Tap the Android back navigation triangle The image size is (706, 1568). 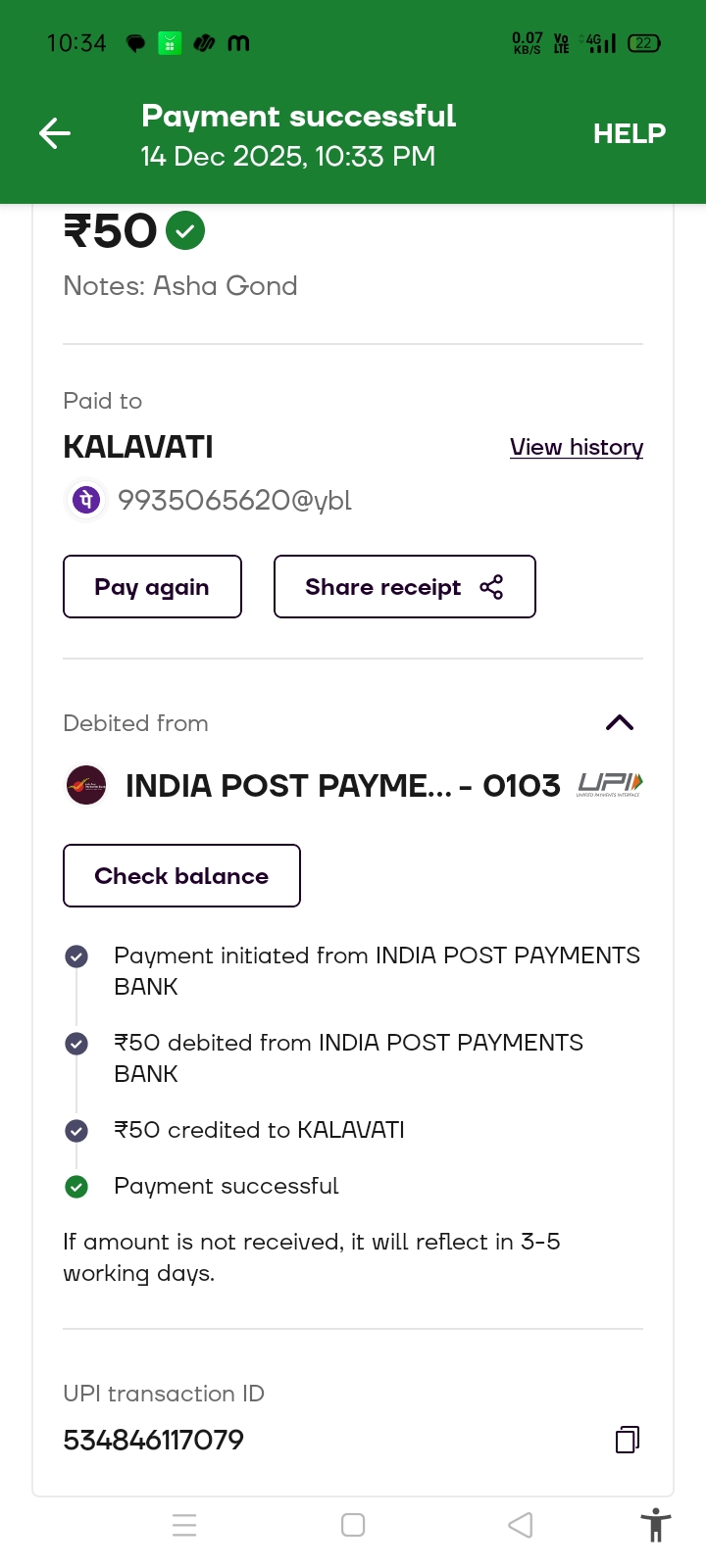(521, 1525)
